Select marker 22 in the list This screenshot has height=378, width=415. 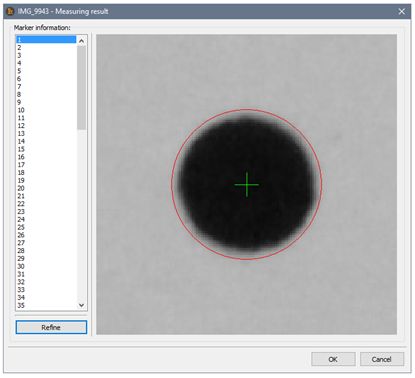tap(46, 204)
